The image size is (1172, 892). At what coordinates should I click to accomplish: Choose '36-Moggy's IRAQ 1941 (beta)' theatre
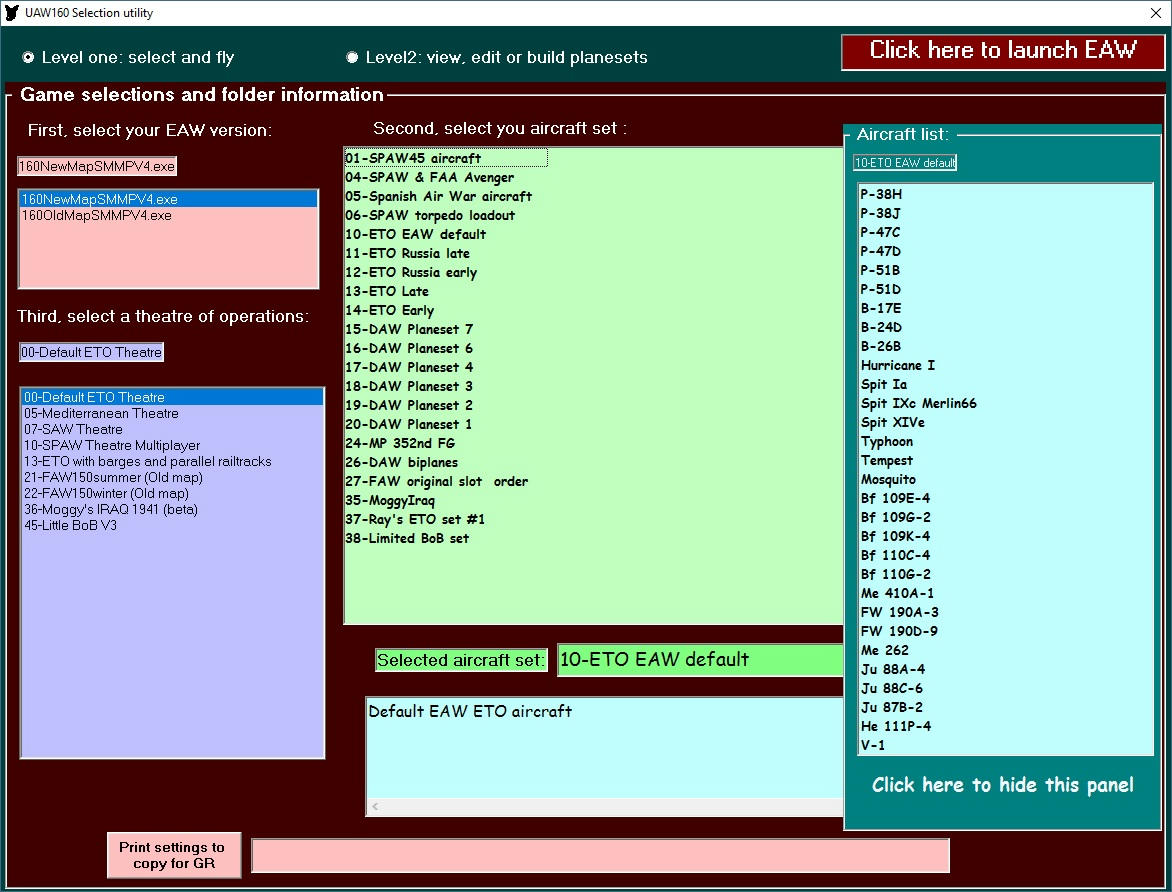point(111,509)
